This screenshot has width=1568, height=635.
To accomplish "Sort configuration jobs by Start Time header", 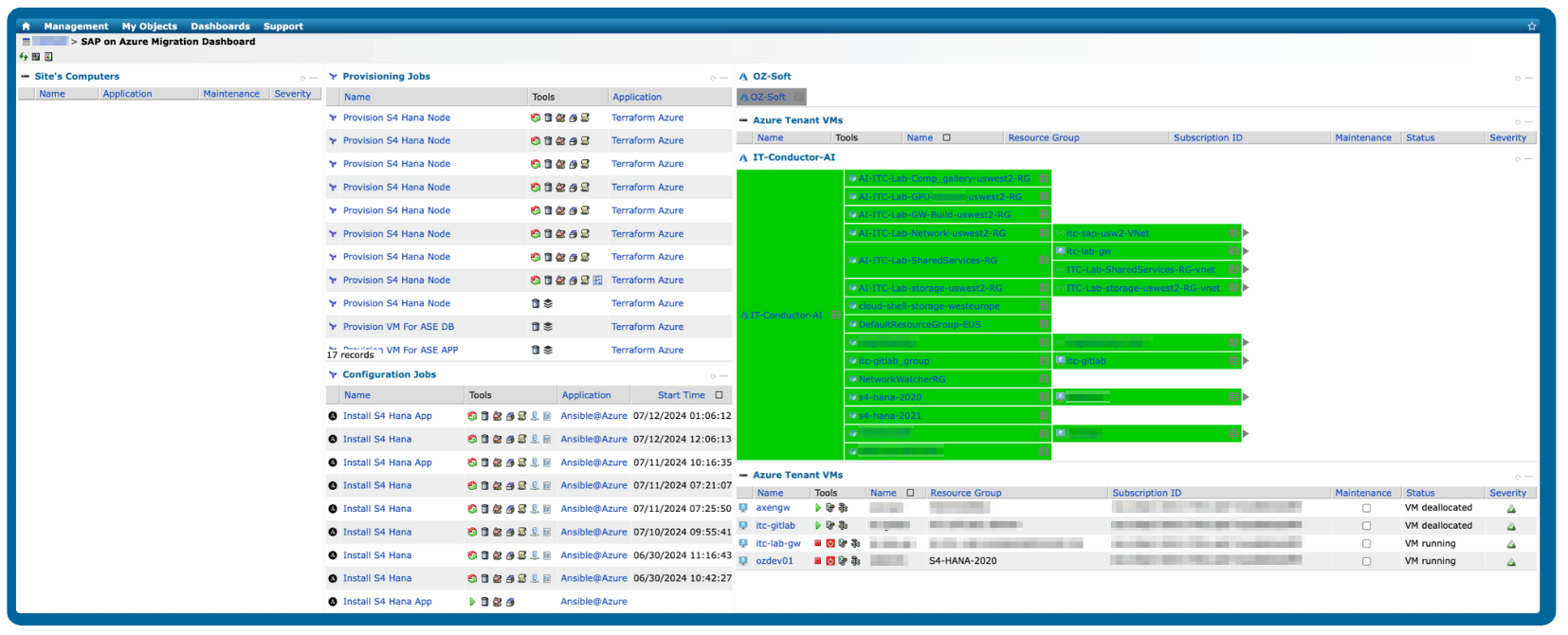I will click(x=682, y=395).
